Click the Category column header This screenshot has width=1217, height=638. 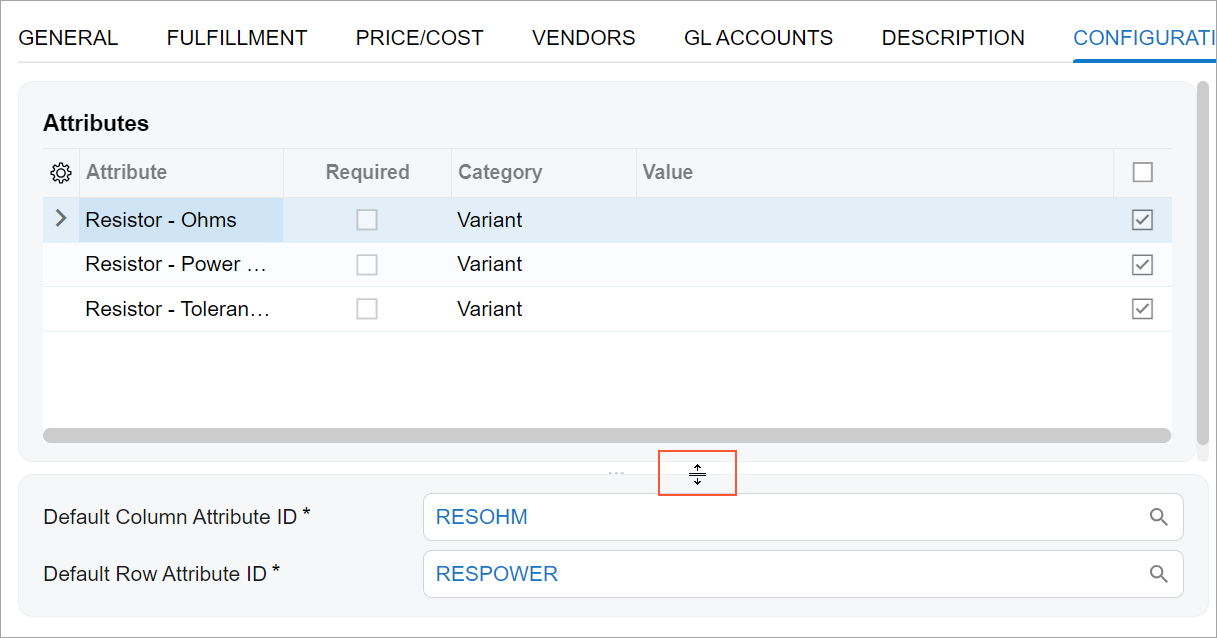tap(500, 172)
